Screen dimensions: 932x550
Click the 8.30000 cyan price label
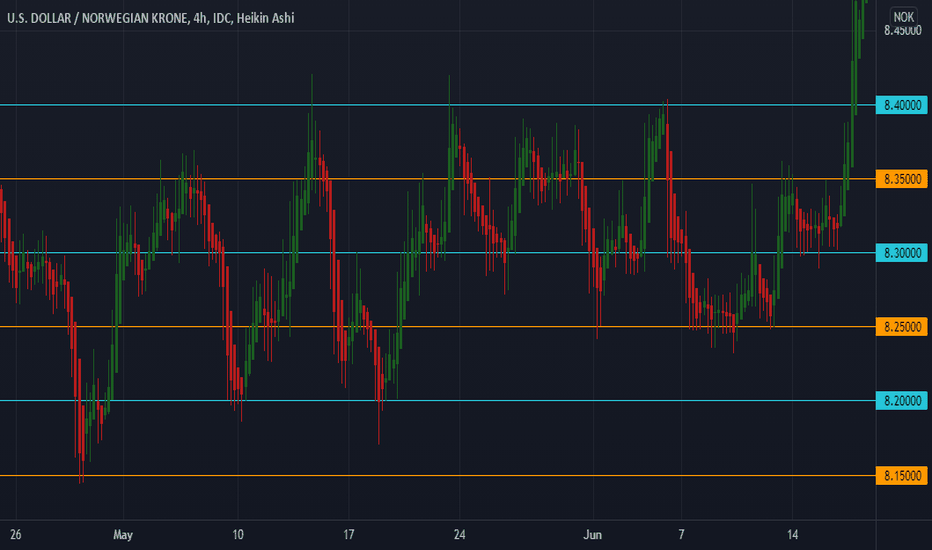click(x=901, y=253)
